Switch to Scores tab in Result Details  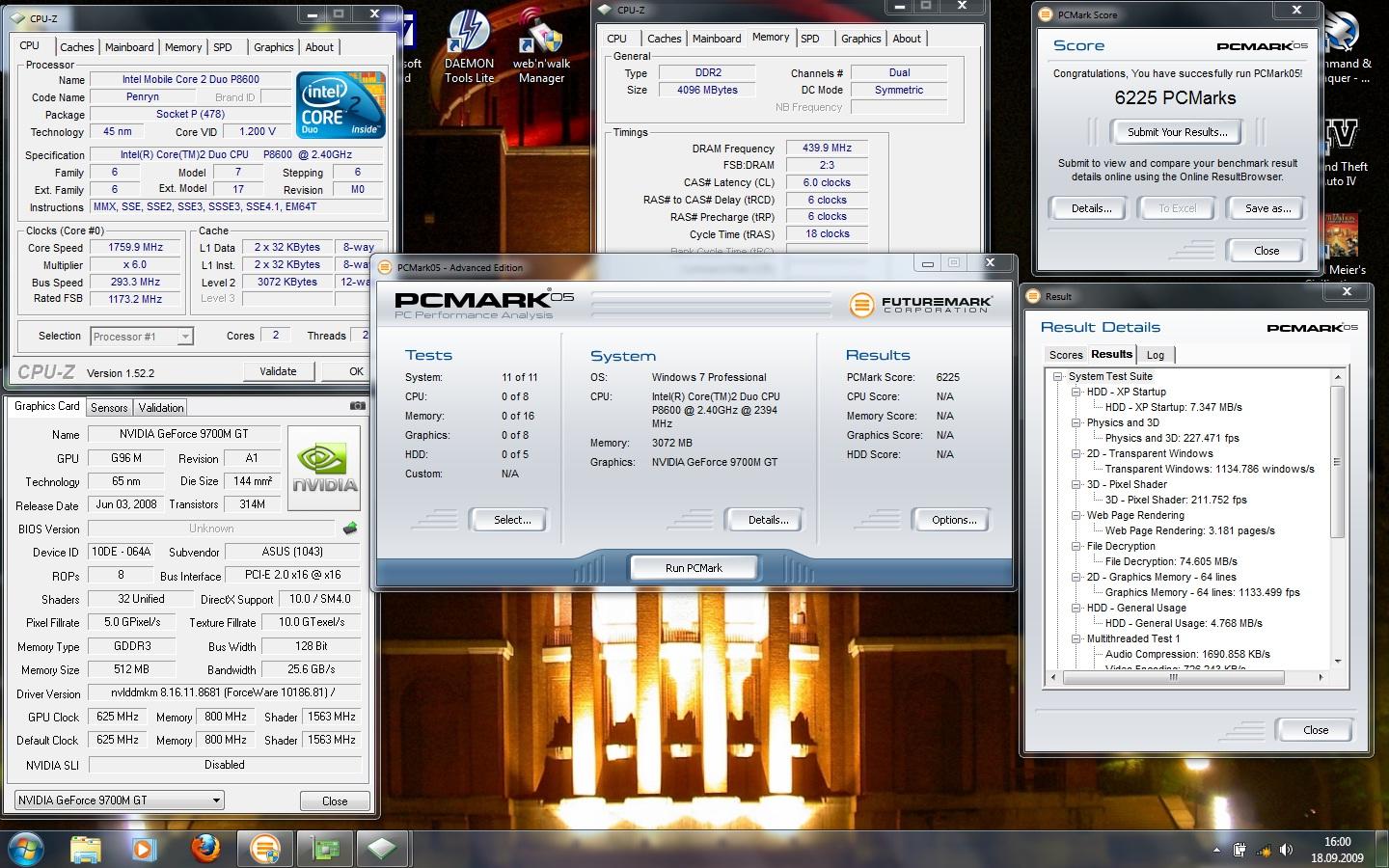click(x=1066, y=355)
